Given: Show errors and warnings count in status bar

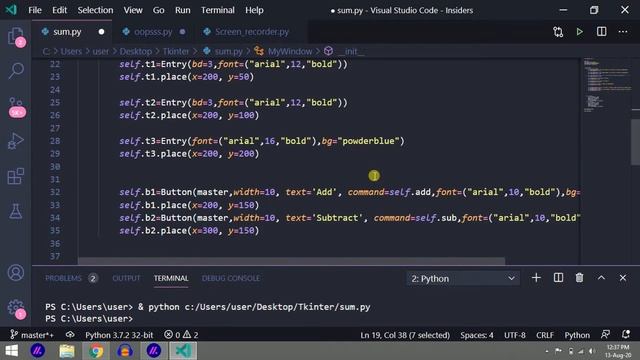Looking at the screenshot, I should [x=181, y=335].
